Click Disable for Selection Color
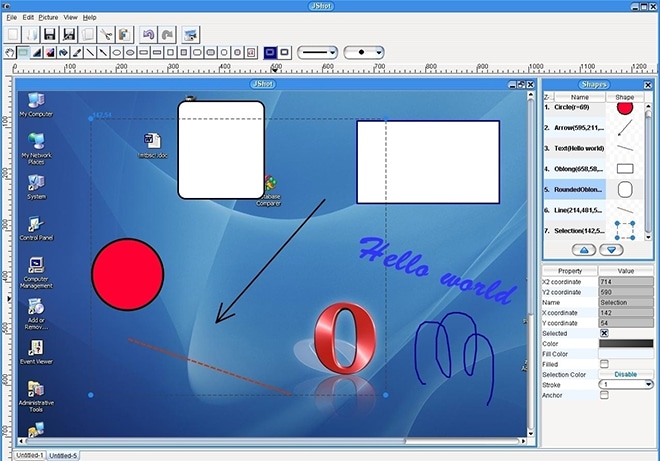 [x=625, y=374]
